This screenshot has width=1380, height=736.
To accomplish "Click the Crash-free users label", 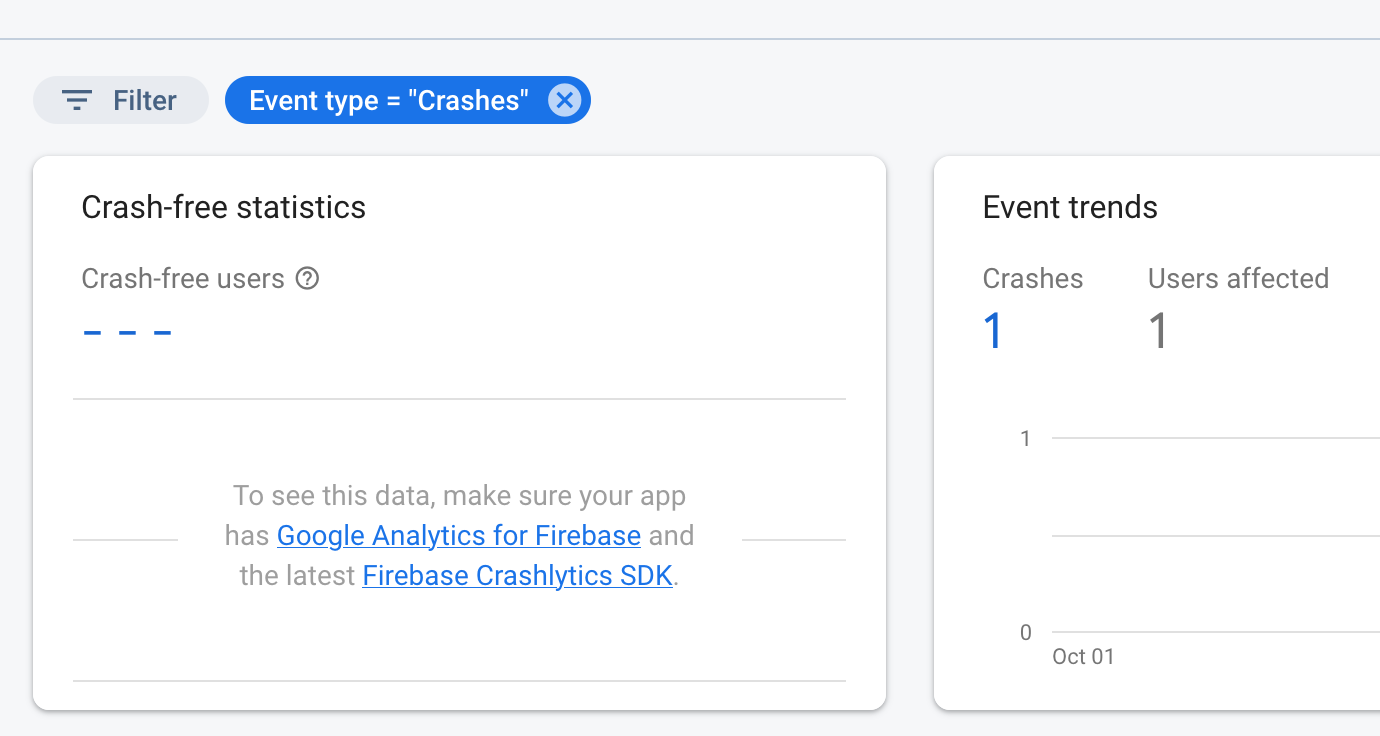I will pos(183,279).
